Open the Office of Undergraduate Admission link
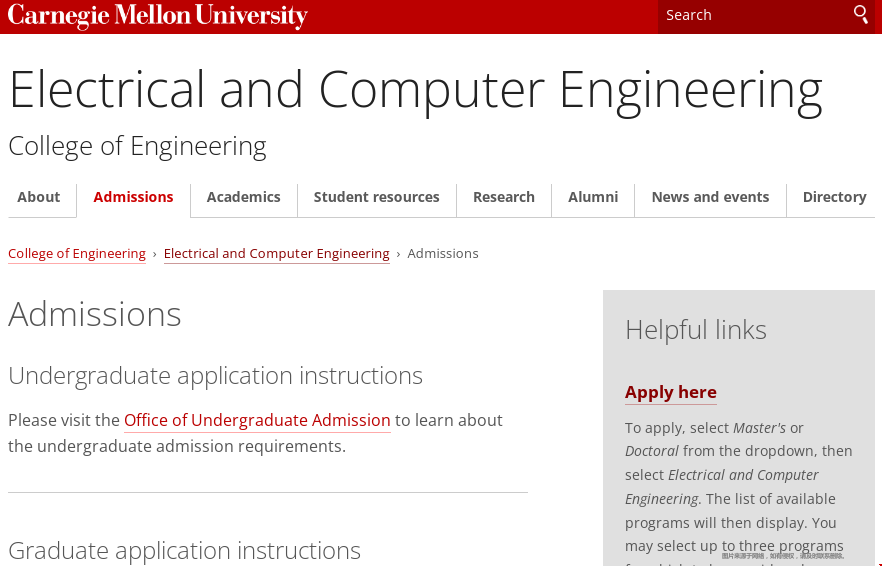Image resolution: width=882 pixels, height=566 pixels. click(257, 421)
